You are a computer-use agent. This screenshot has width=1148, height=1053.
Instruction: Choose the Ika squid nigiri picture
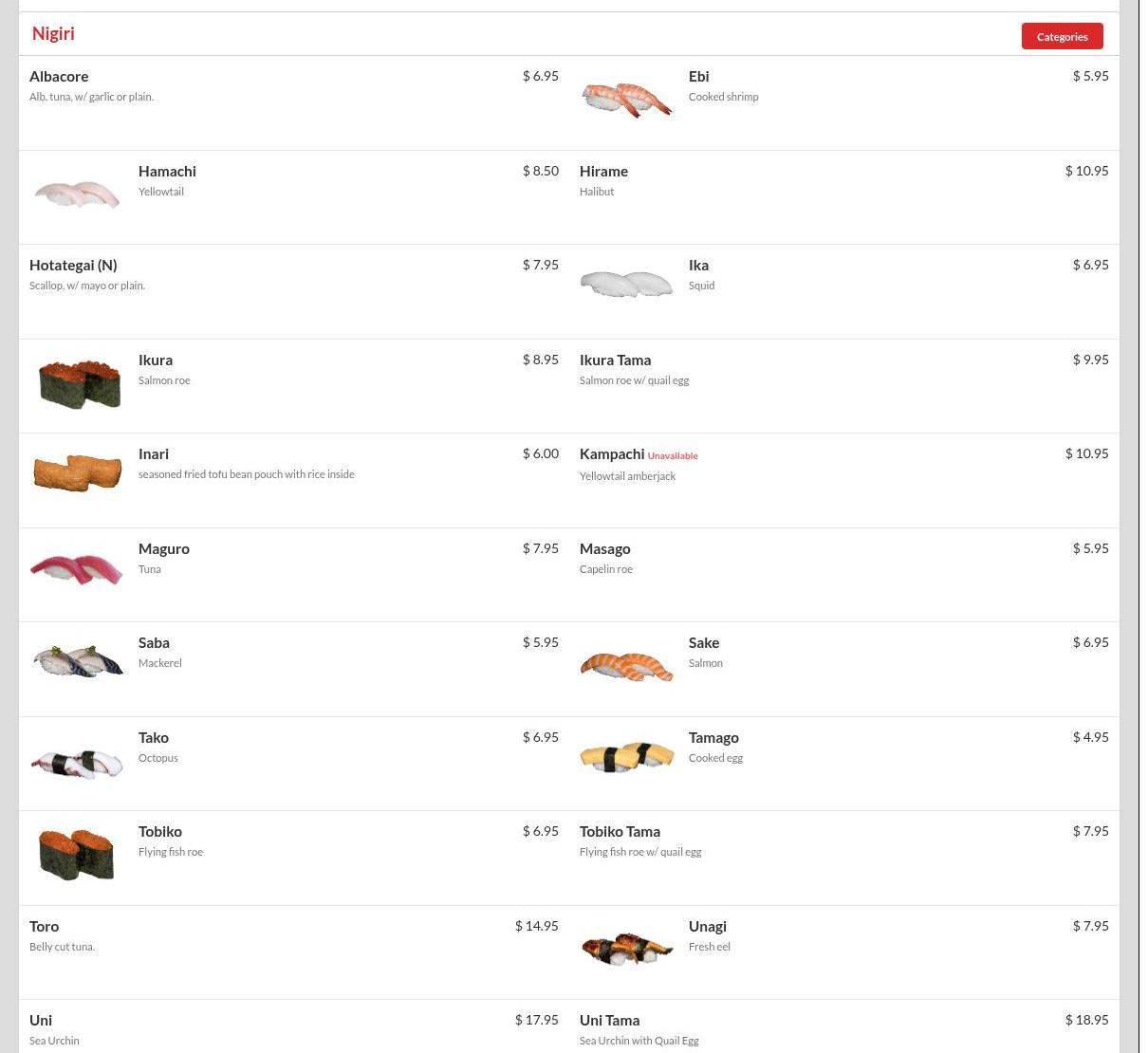tap(626, 284)
